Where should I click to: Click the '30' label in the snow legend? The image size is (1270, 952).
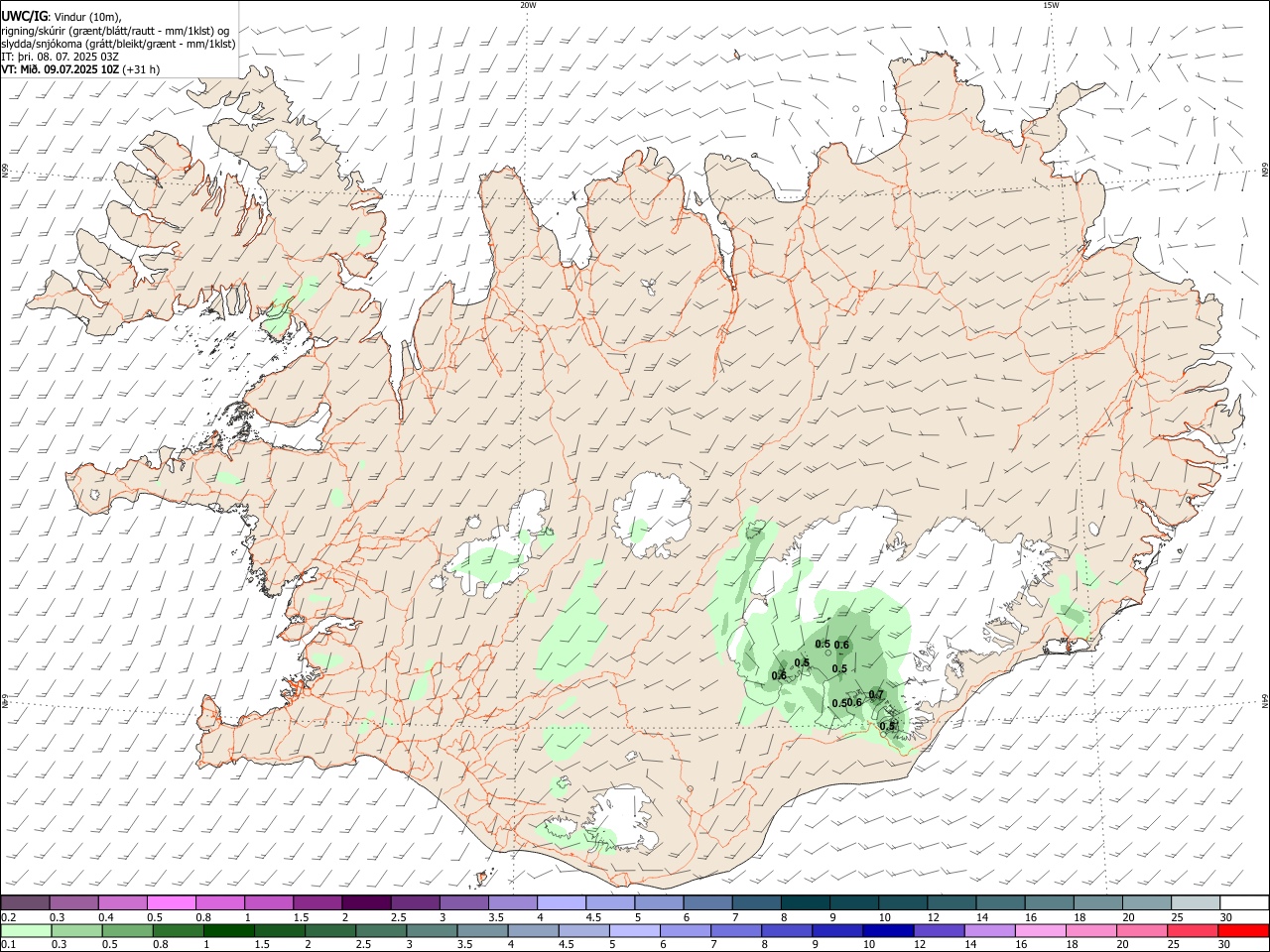tap(1225, 917)
